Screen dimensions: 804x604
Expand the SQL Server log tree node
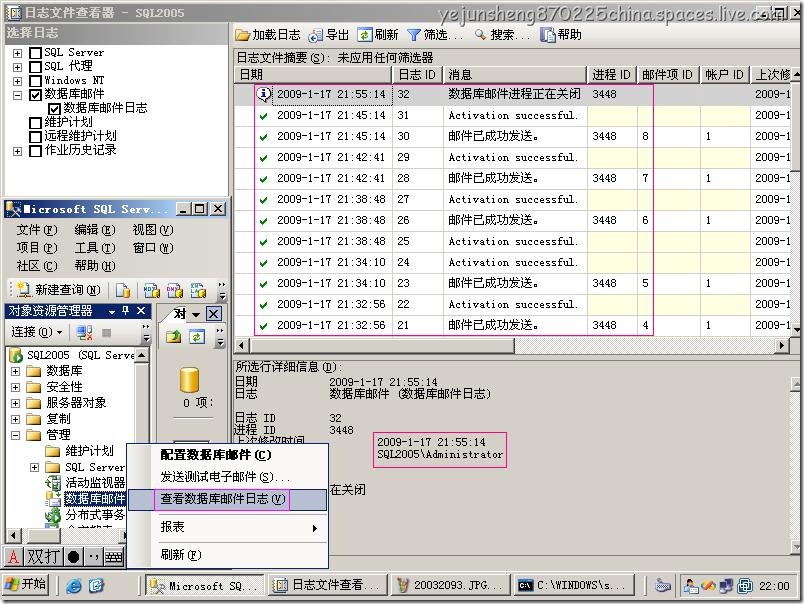point(17,53)
